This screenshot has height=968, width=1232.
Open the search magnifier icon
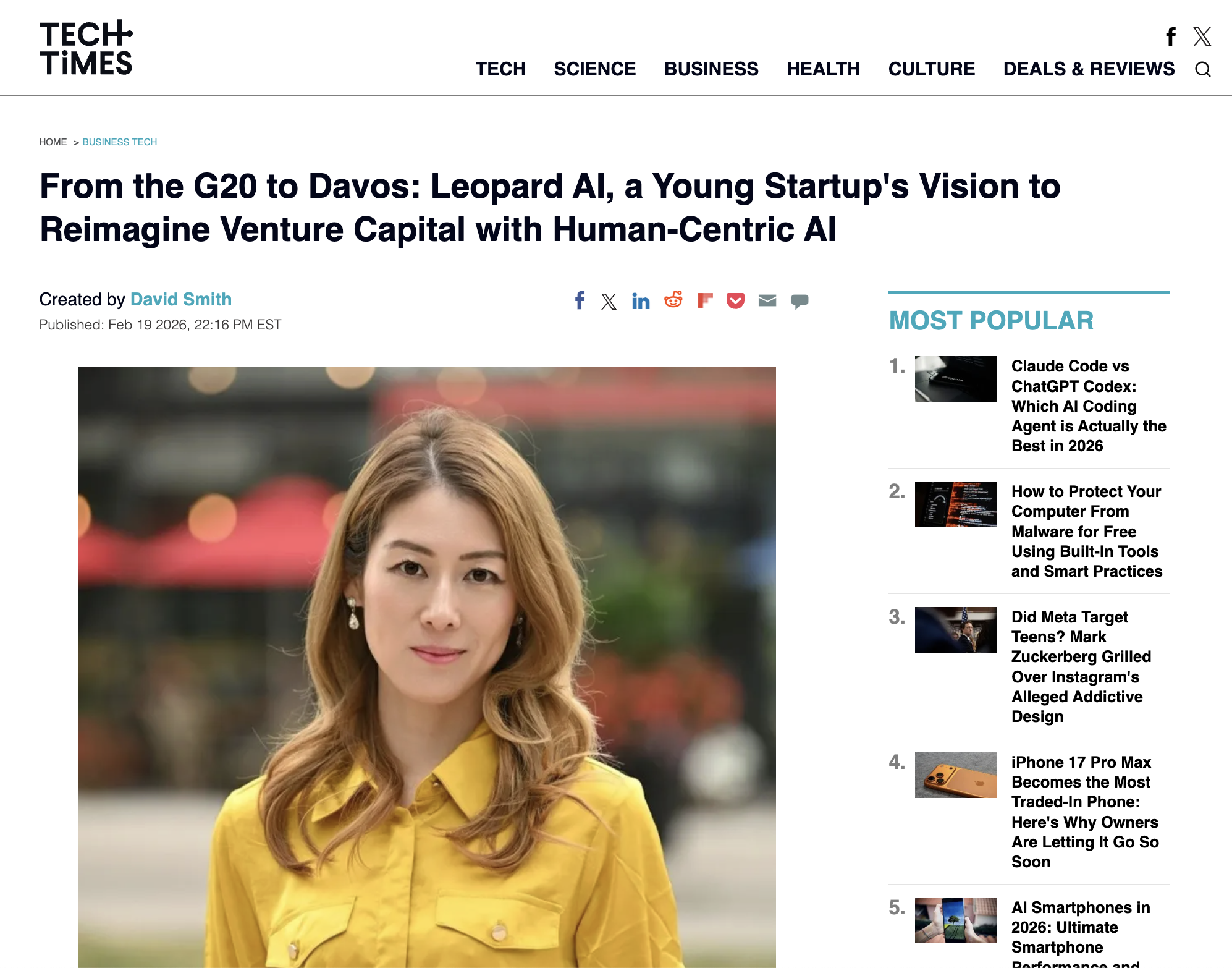[x=1202, y=69]
